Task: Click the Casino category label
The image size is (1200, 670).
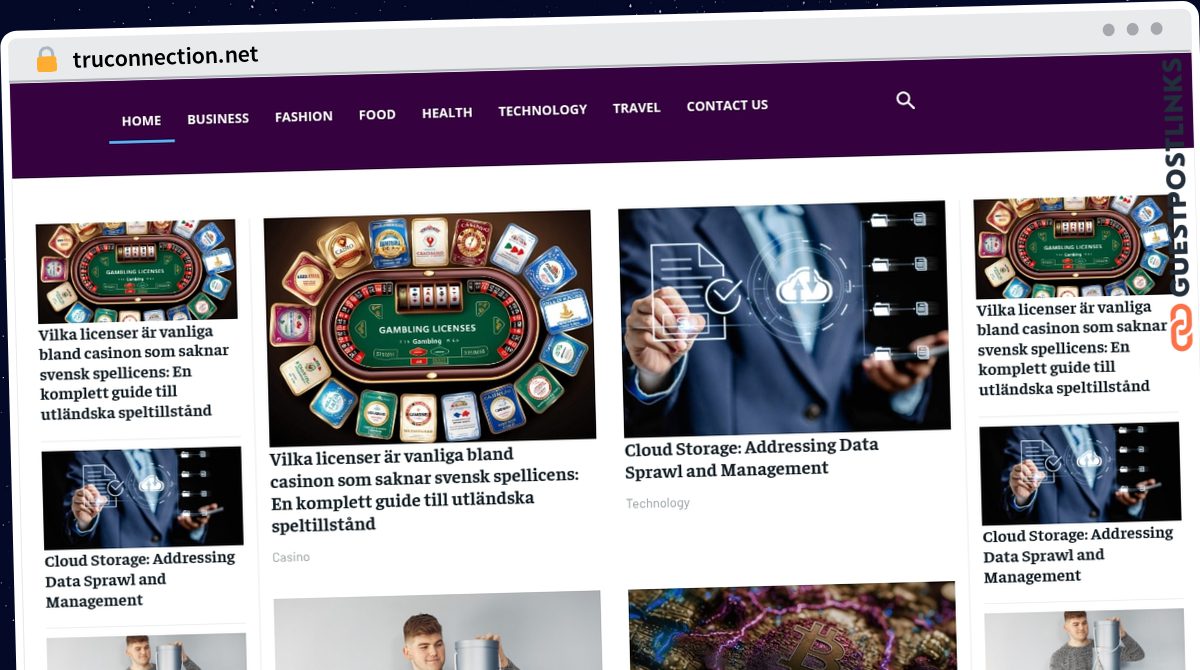Action: click(291, 557)
